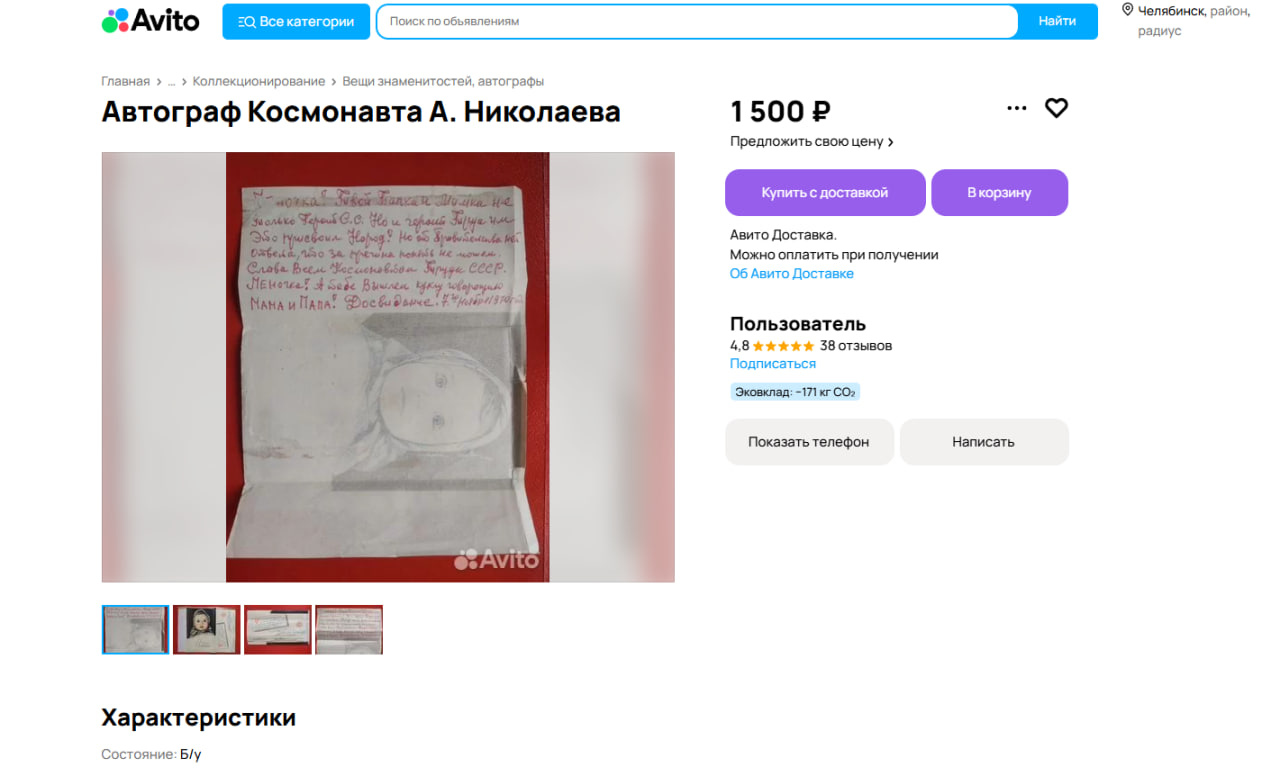Click Подписаться link under seller
Image resolution: width=1280 pixels, height=776 pixels.
(773, 364)
